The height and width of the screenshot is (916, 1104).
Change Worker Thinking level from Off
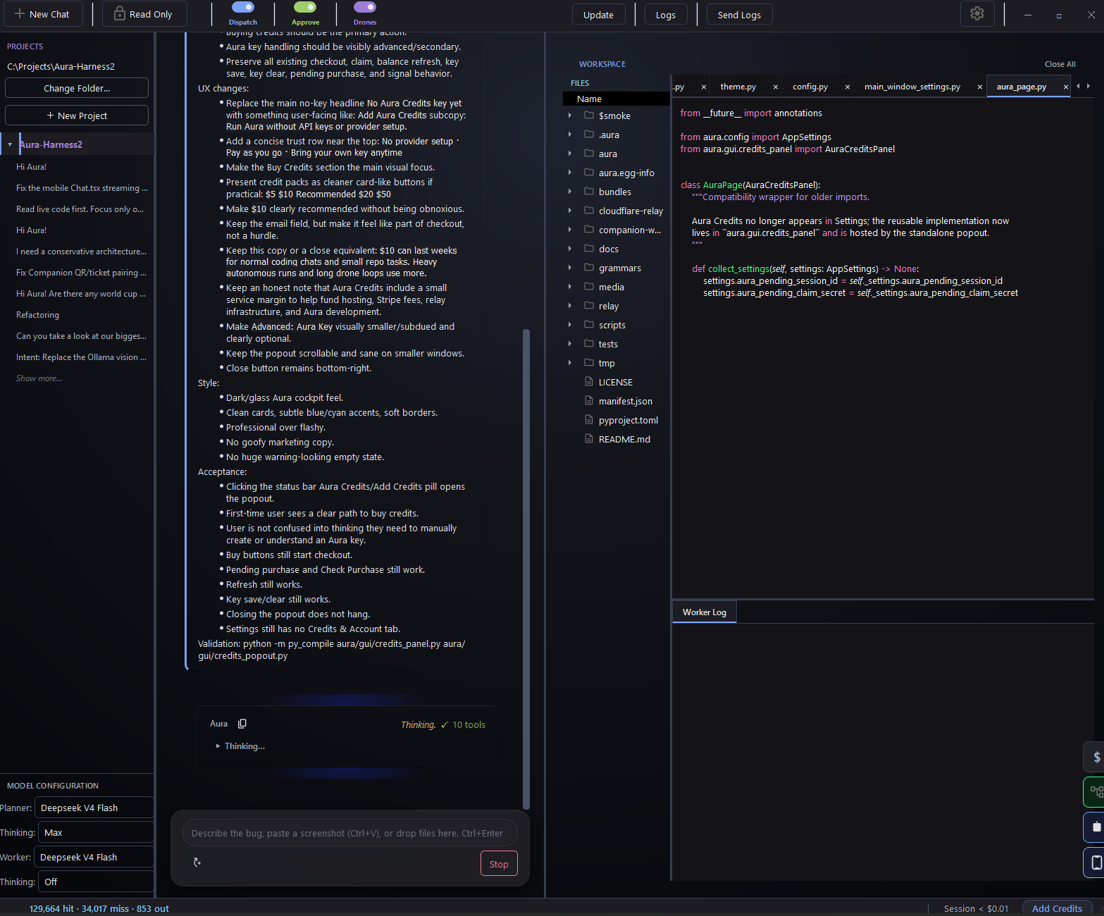click(96, 882)
